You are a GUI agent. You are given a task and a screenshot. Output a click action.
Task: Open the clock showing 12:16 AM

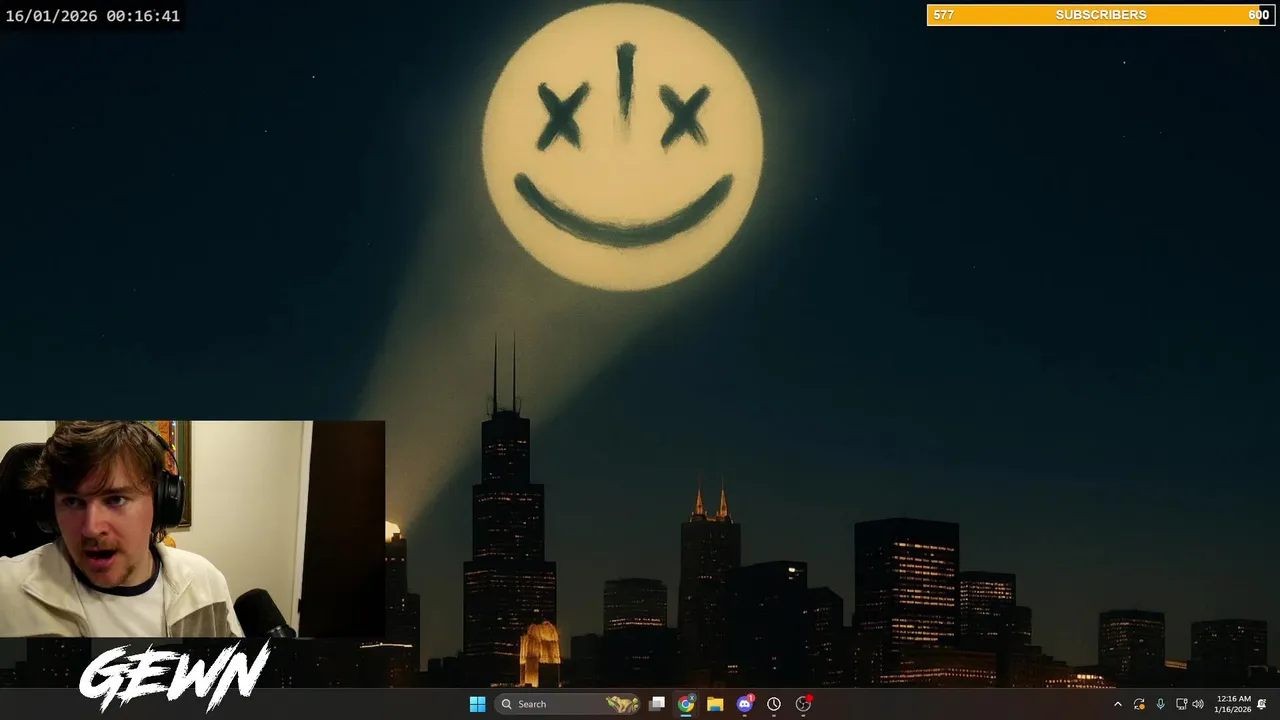click(x=1232, y=704)
